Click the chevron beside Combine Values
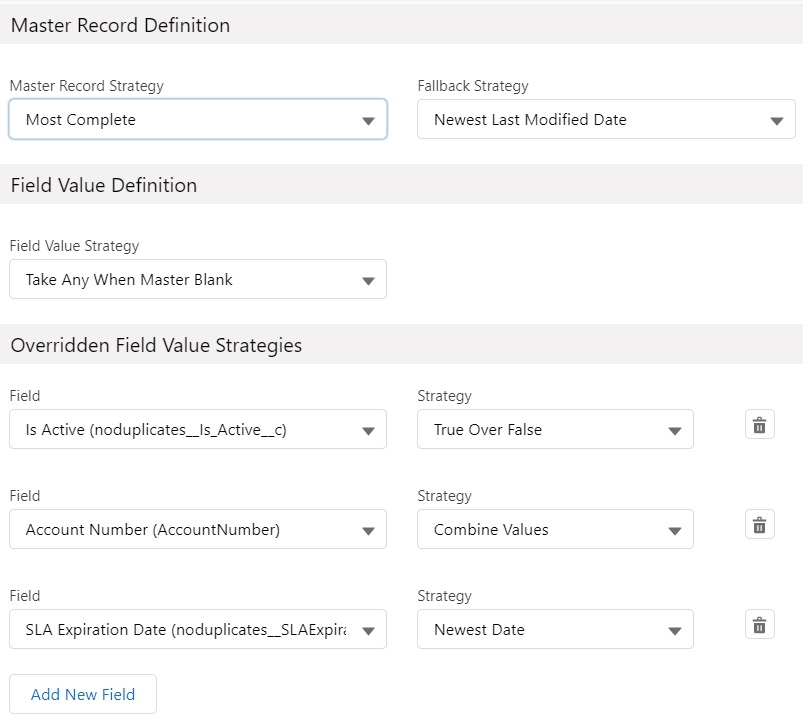The width and height of the screenshot is (803, 725). tap(673, 530)
